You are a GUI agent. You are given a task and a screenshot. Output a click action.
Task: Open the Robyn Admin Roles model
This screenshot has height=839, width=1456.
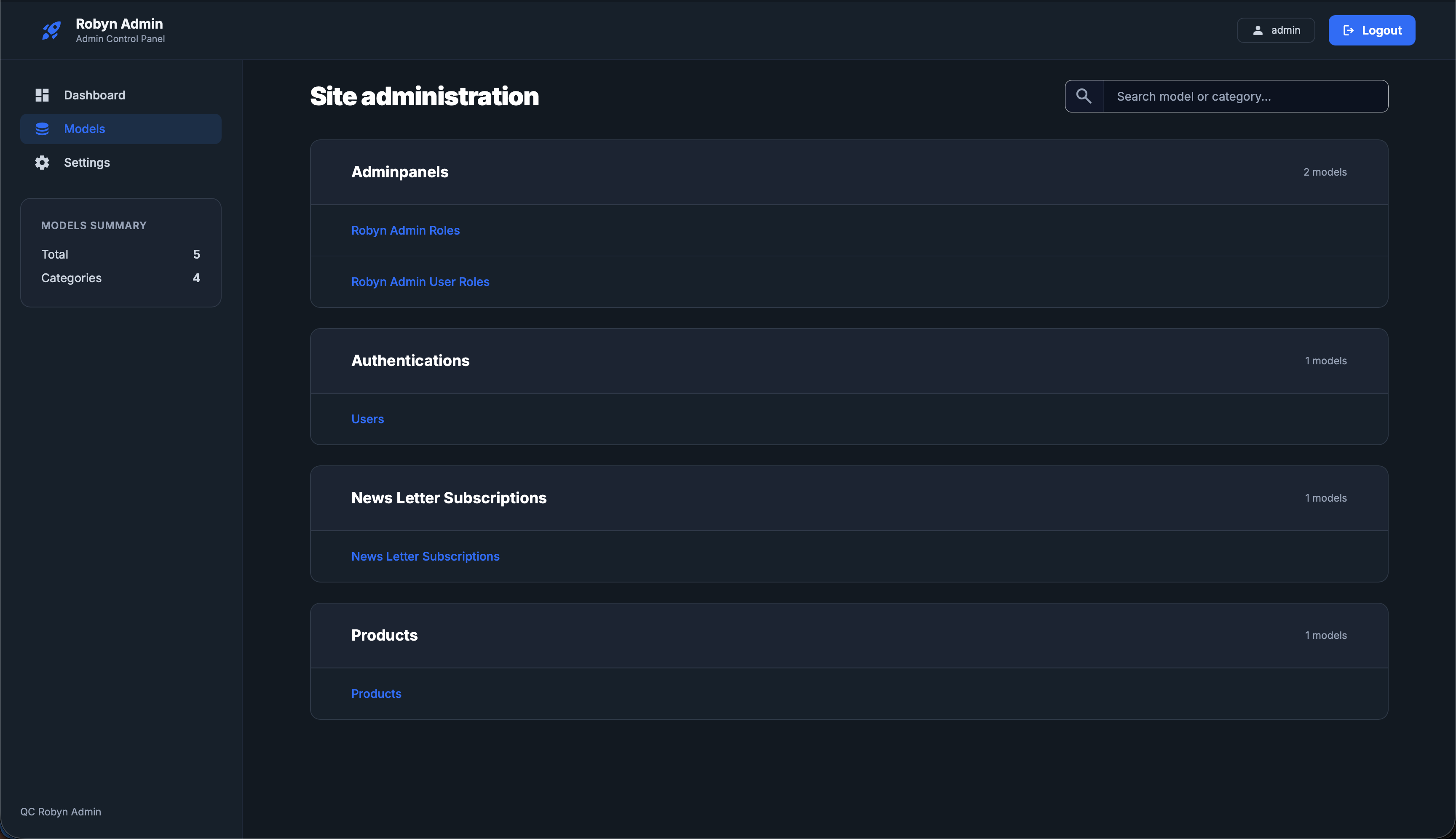click(405, 230)
